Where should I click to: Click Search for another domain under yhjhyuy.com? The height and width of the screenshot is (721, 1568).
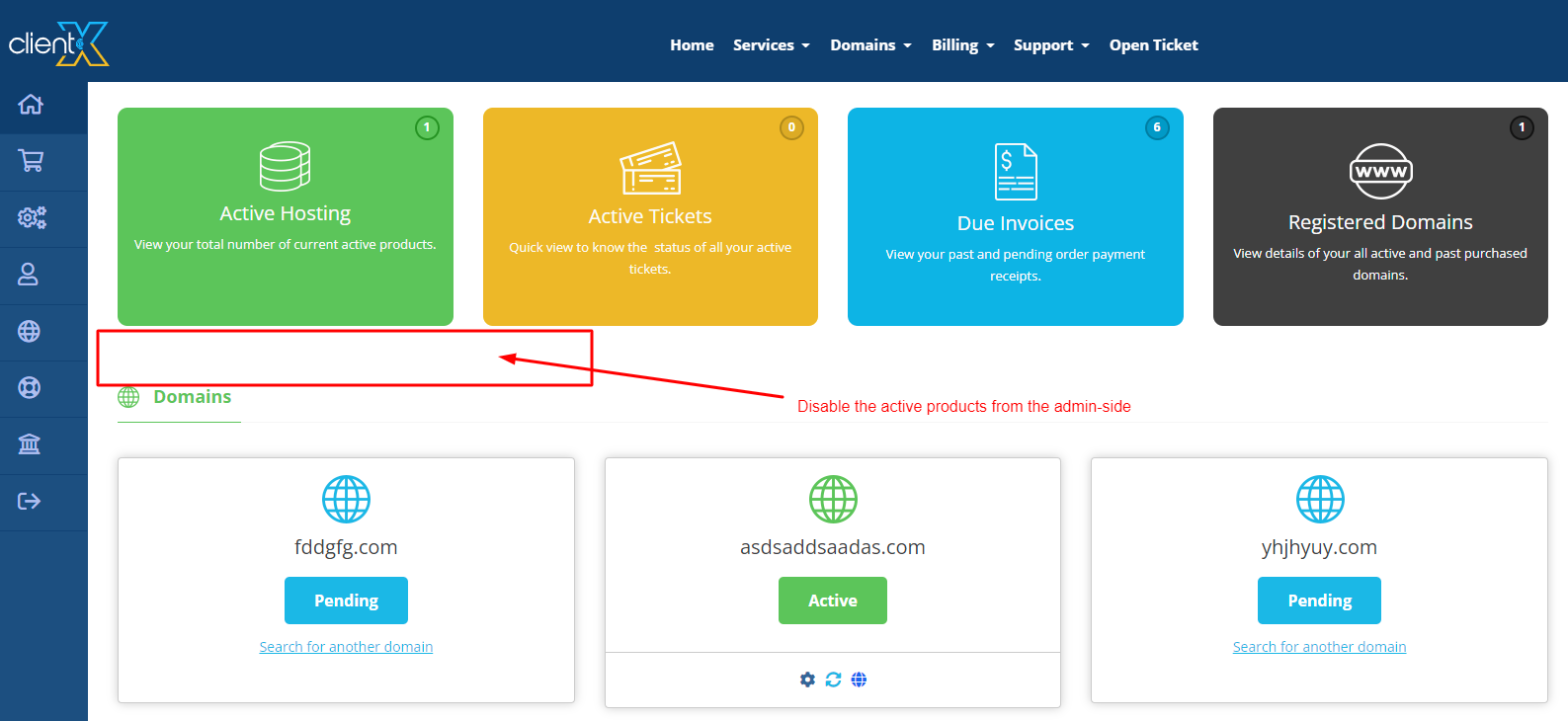click(1319, 647)
